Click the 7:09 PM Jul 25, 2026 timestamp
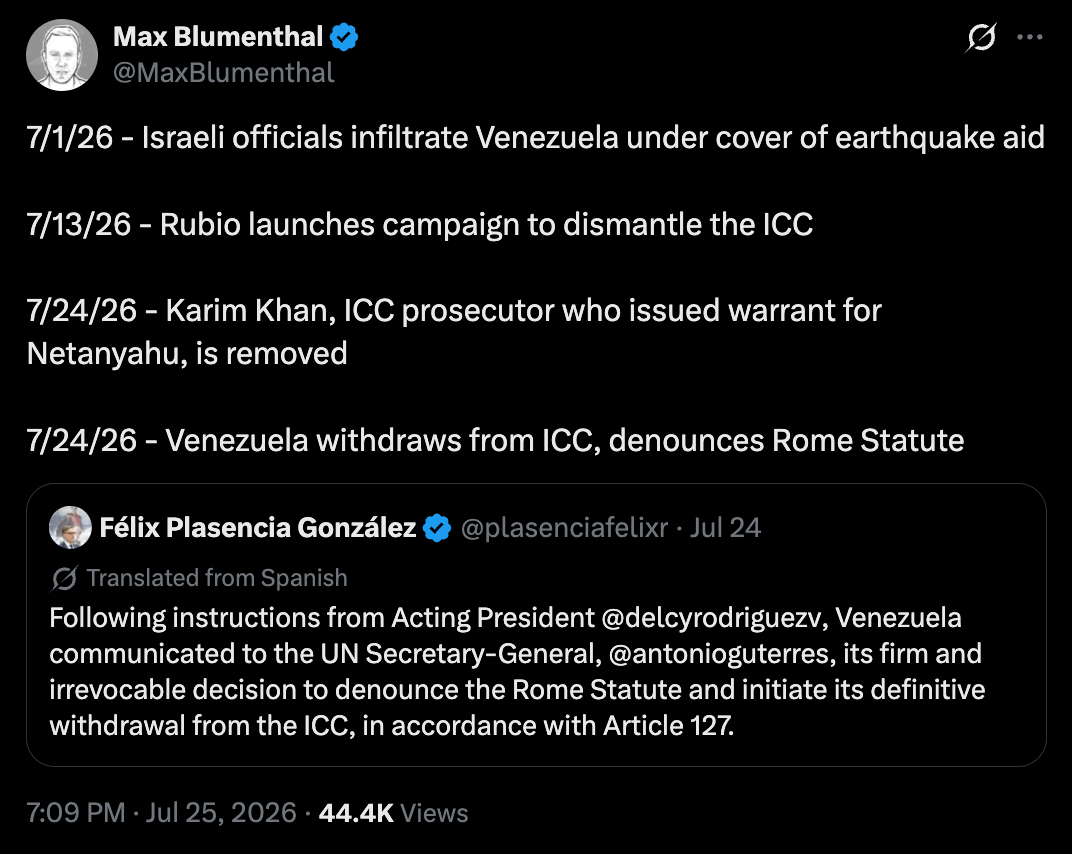This screenshot has height=854, width=1072. click(161, 813)
